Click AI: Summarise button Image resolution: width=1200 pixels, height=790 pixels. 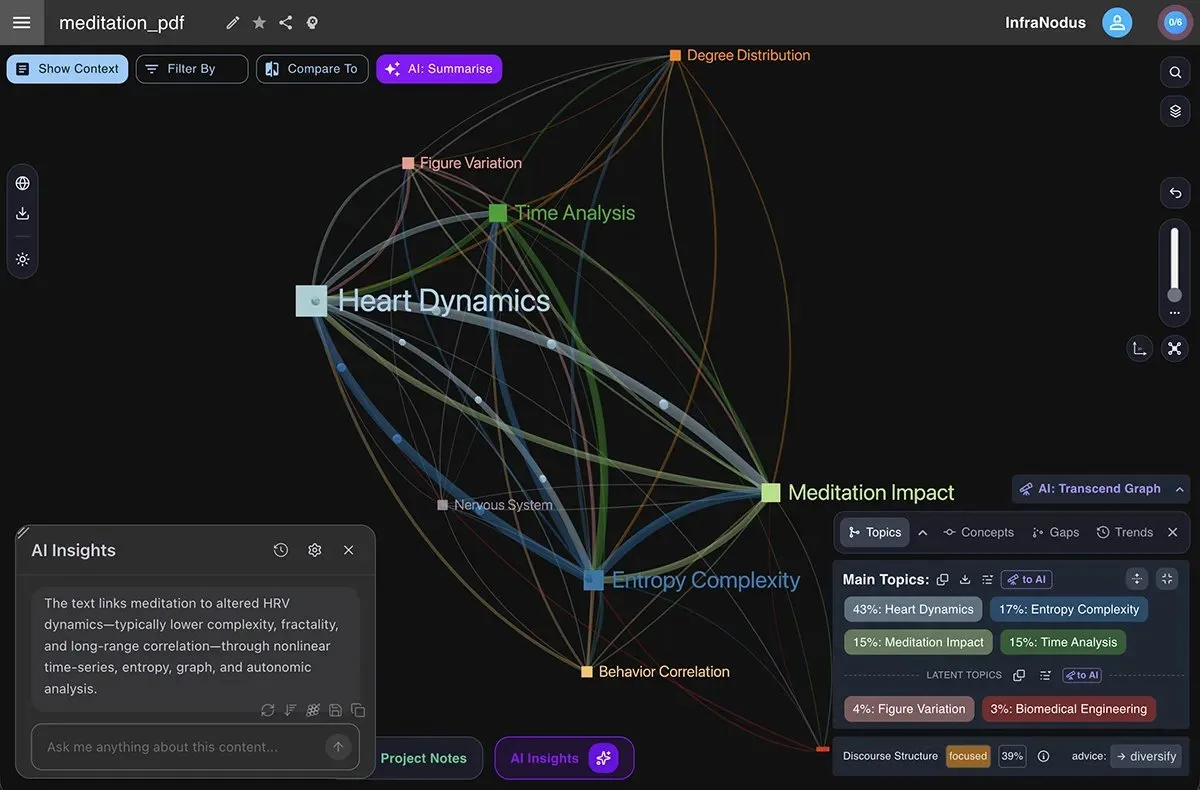pos(439,69)
